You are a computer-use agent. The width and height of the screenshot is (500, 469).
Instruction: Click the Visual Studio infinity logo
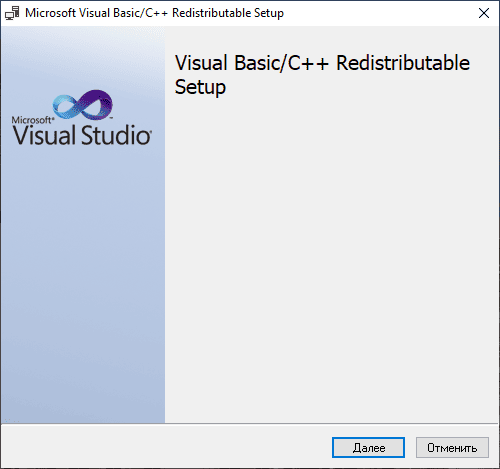(83, 105)
